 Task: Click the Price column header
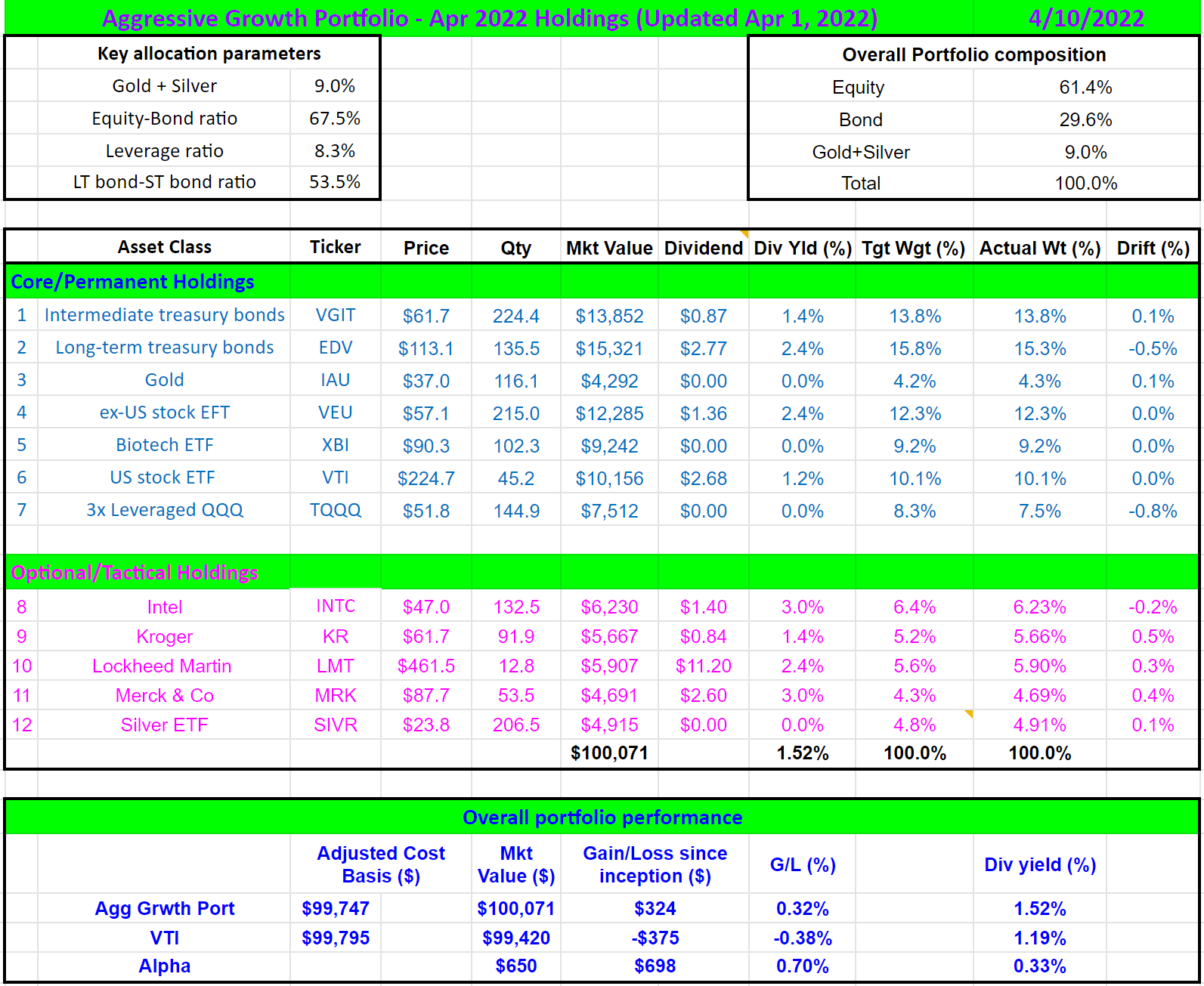click(x=426, y=248)
